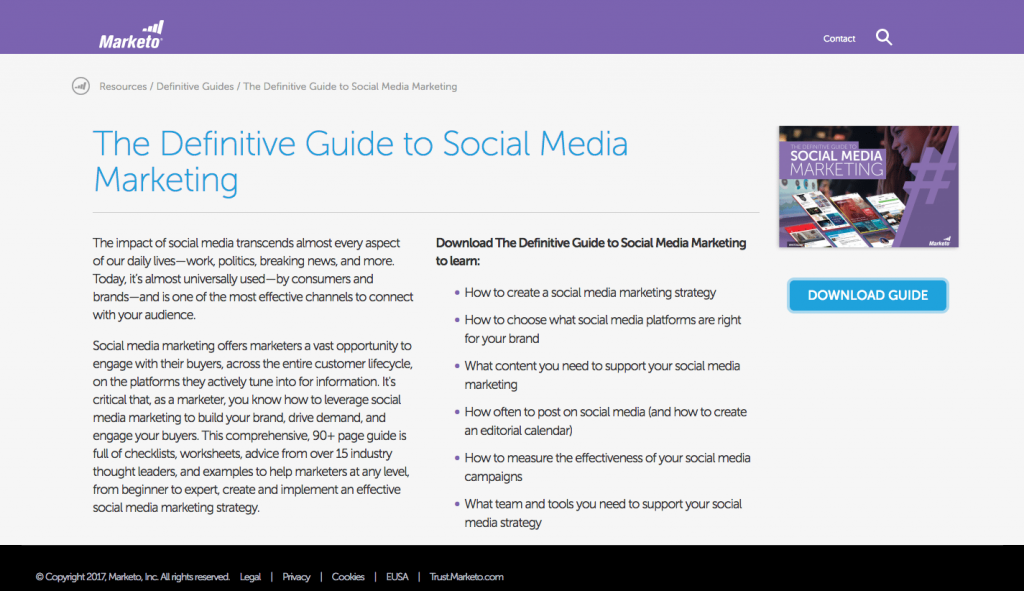Open the Cookies footer link

tap(348, 577)
